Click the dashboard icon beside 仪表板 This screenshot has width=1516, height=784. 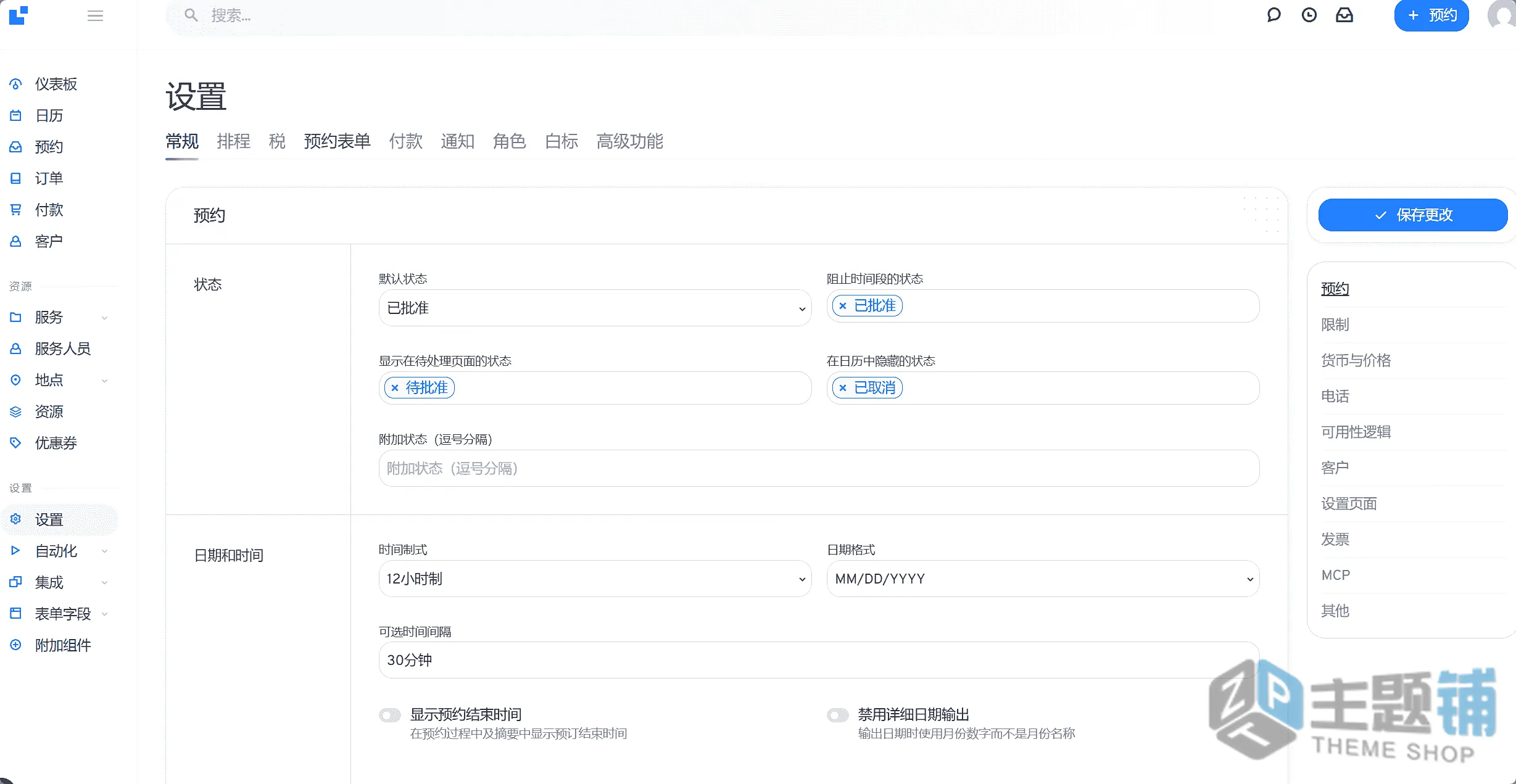(x=16, y=84)
